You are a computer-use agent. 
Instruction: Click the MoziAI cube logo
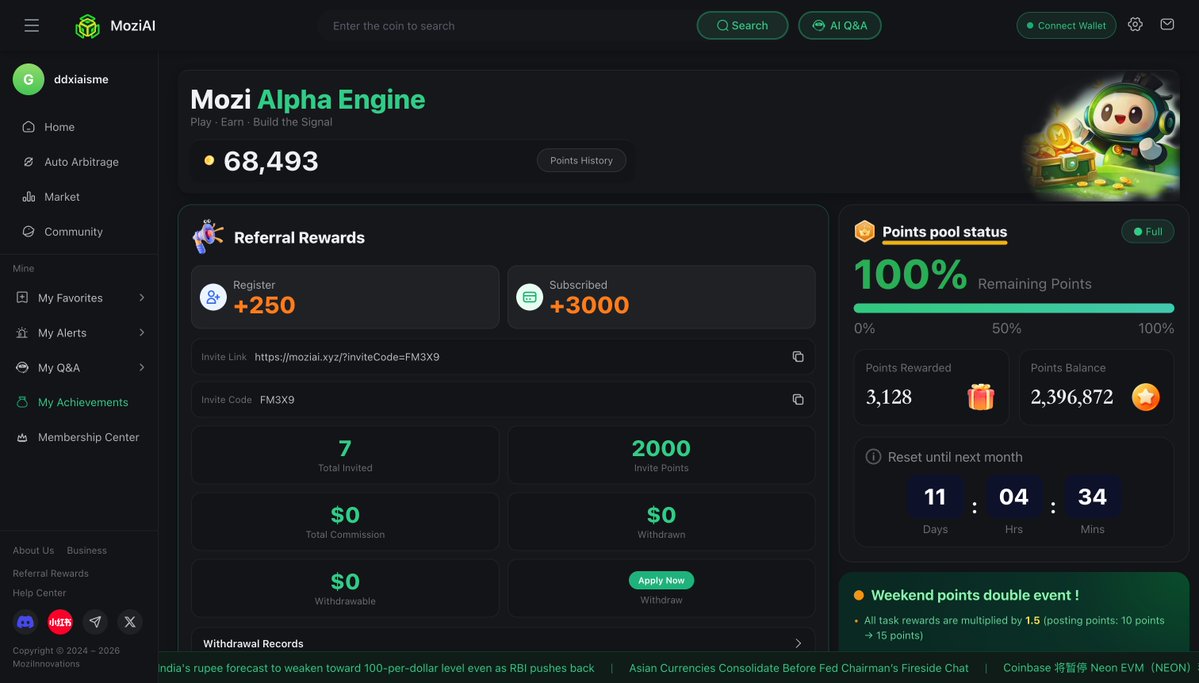pos(87,26)
